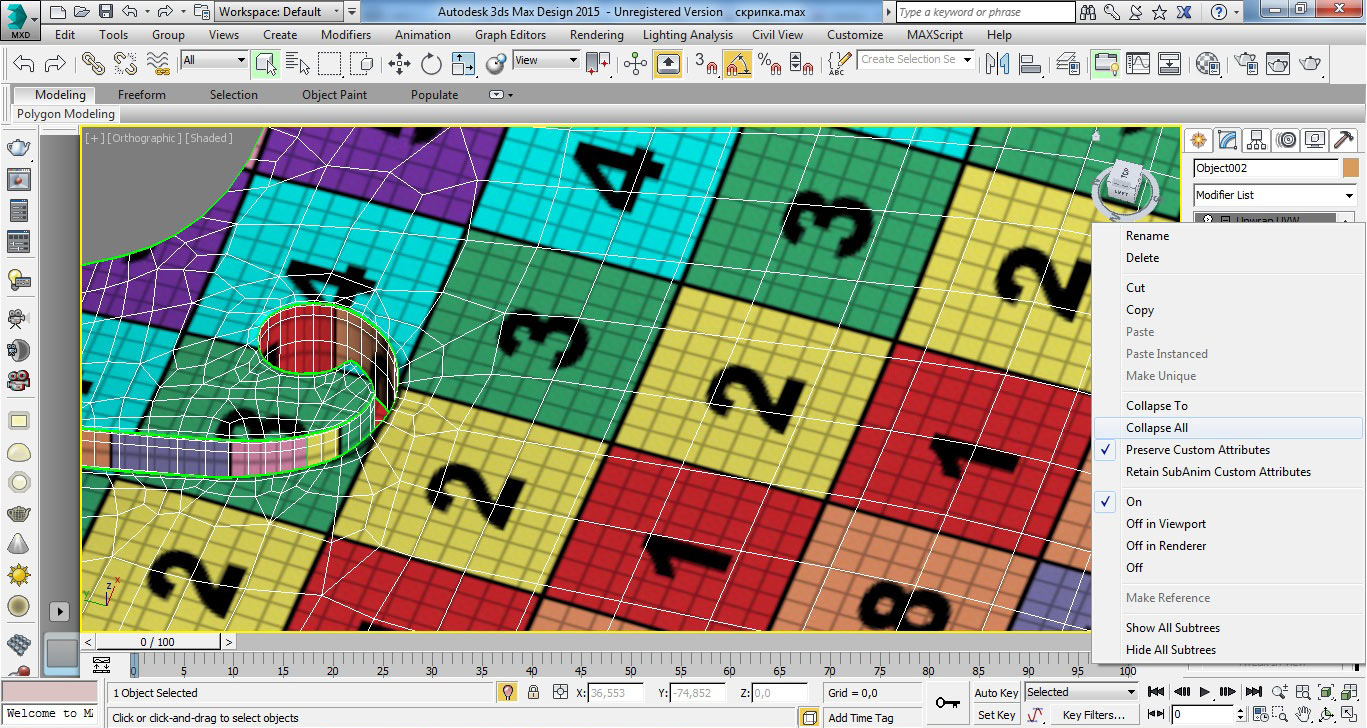Click the Object002 color swatch
Screen dimensions: 1367x728
[x=1351, y=168]
